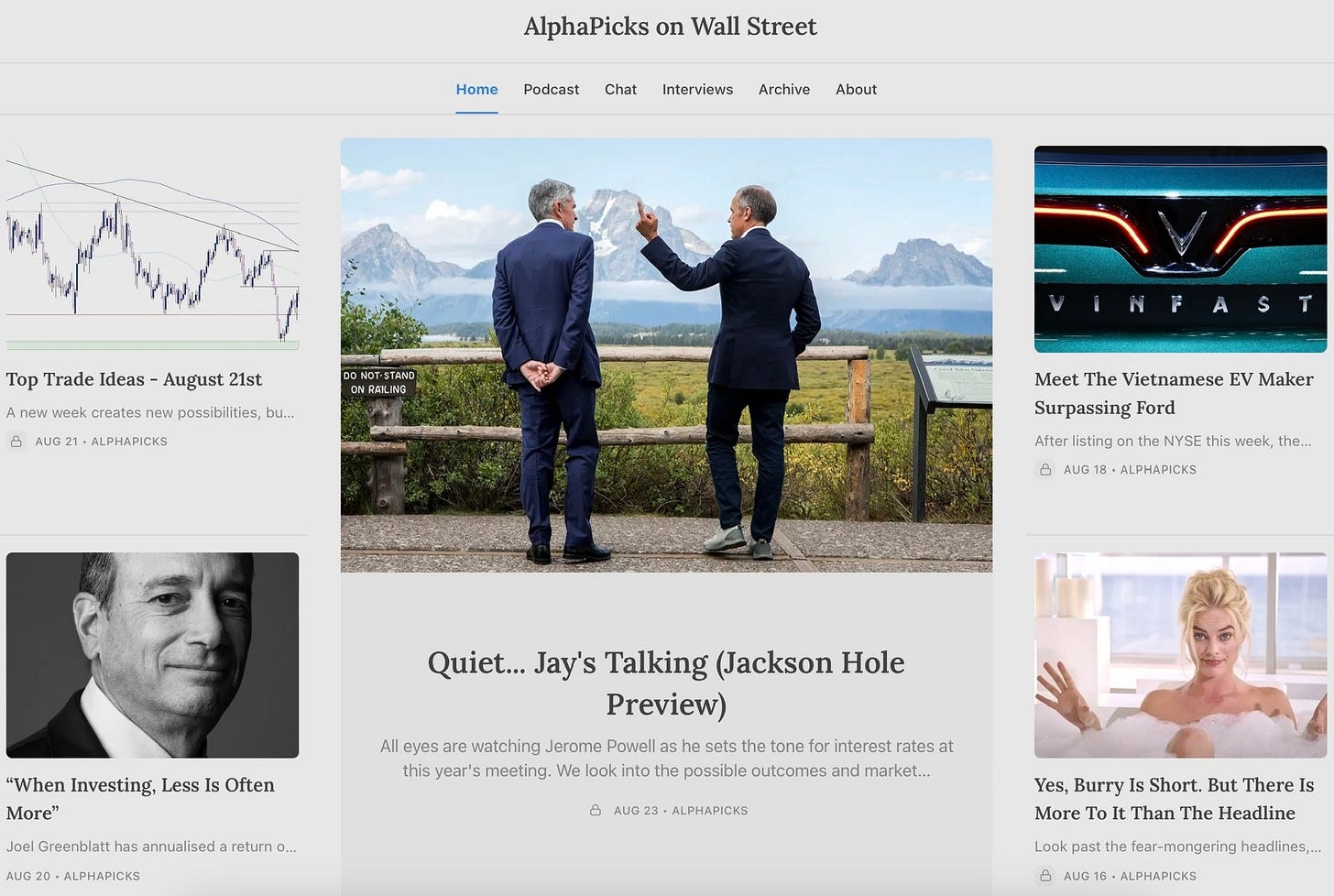This screenshot has height=896, width=1334.
Task: Open Meet The Vietnamese EV Maker article
Action: [x=1174, y=393]
